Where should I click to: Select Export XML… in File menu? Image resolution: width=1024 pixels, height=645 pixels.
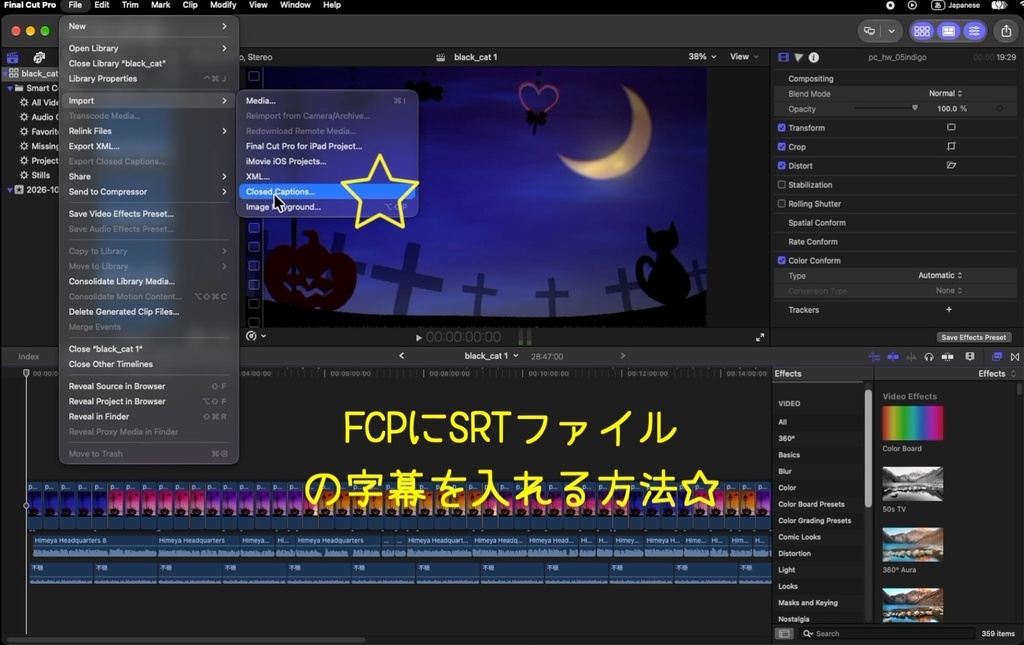149,146
